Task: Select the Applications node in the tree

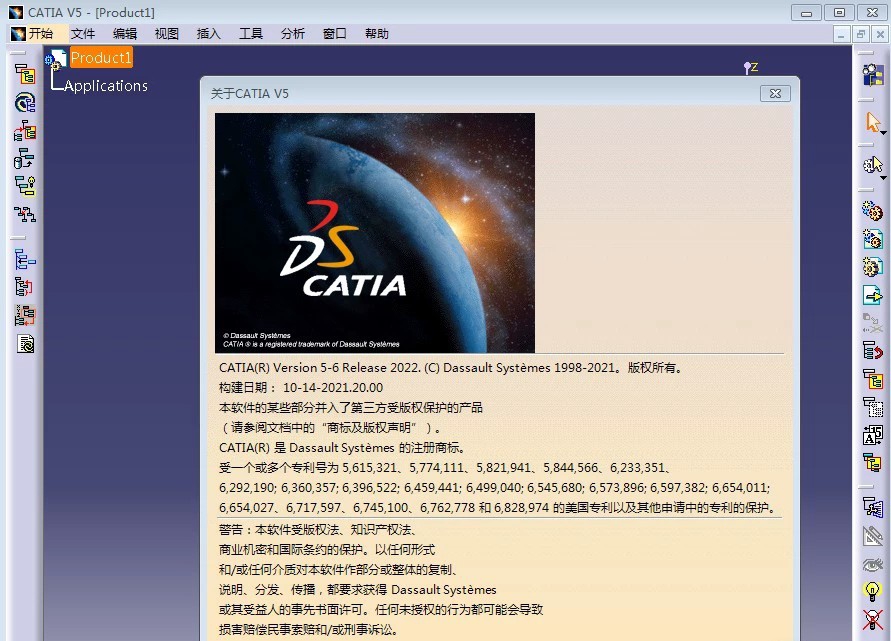Action: [106, 86]
